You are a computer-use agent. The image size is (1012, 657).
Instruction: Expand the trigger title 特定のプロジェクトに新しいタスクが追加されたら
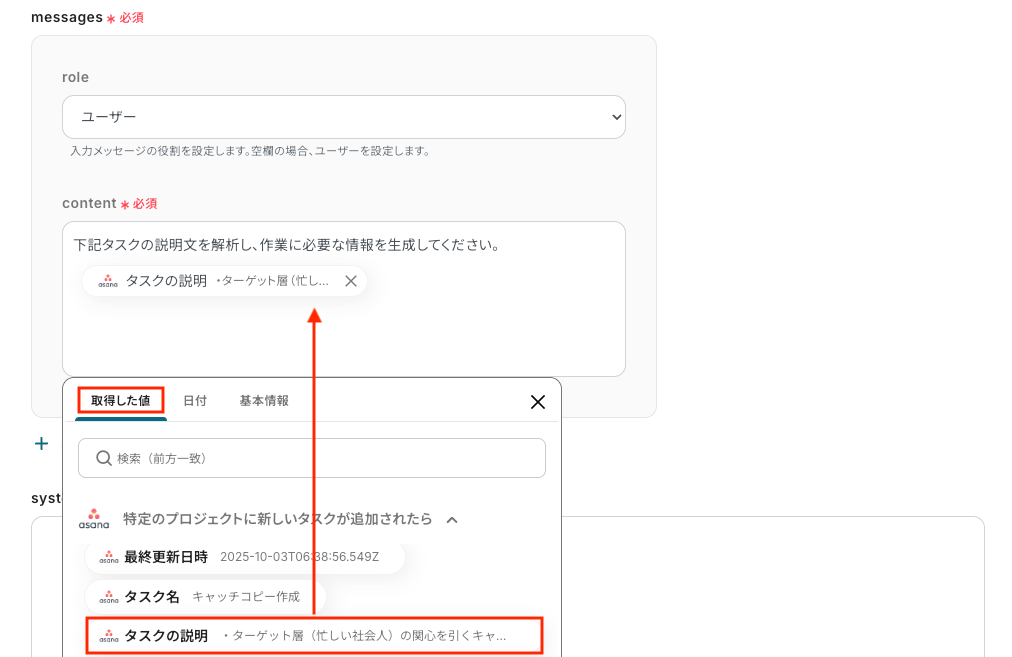278,519
